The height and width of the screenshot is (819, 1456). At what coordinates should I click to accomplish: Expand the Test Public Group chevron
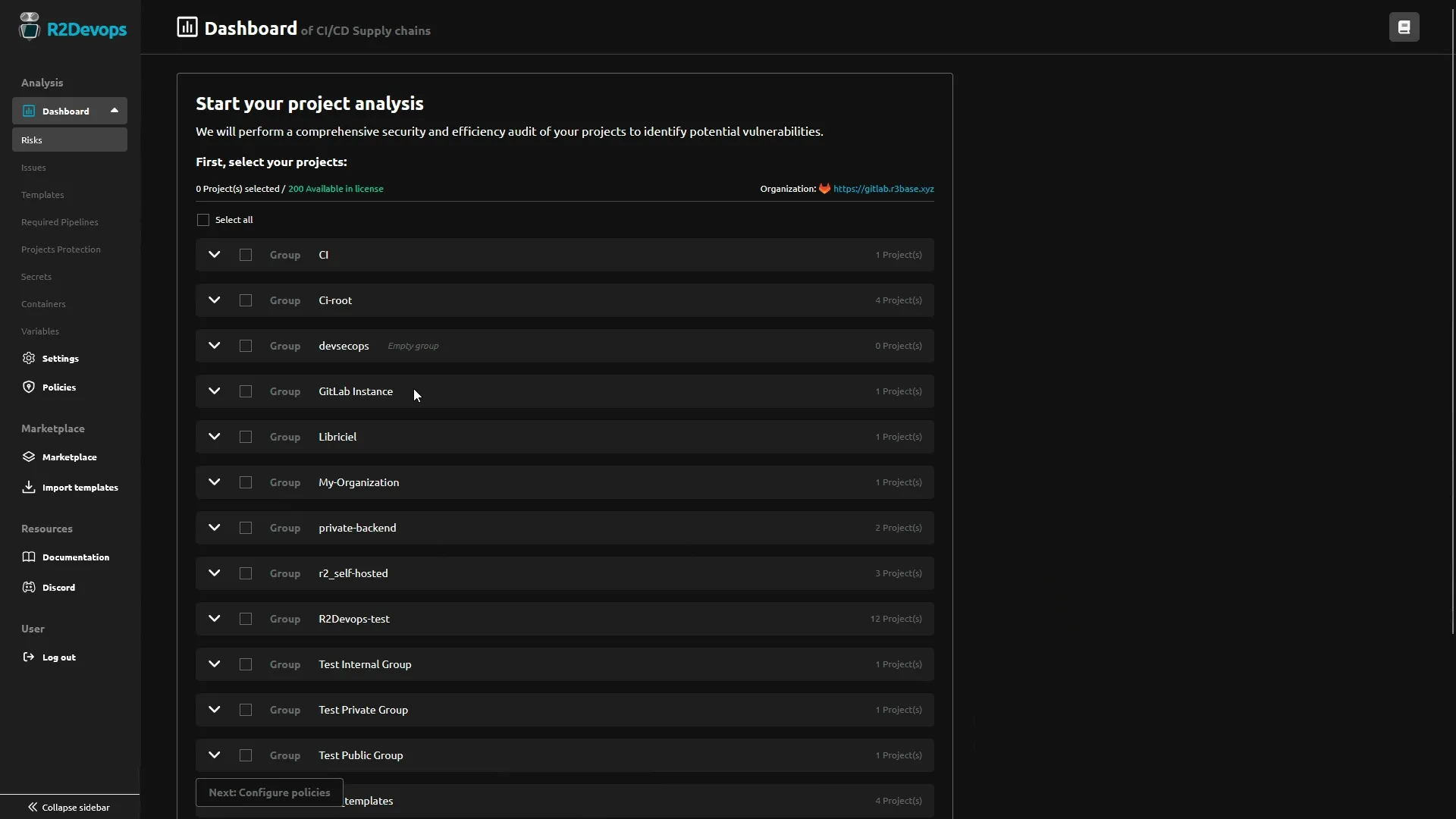coord(215,755)
